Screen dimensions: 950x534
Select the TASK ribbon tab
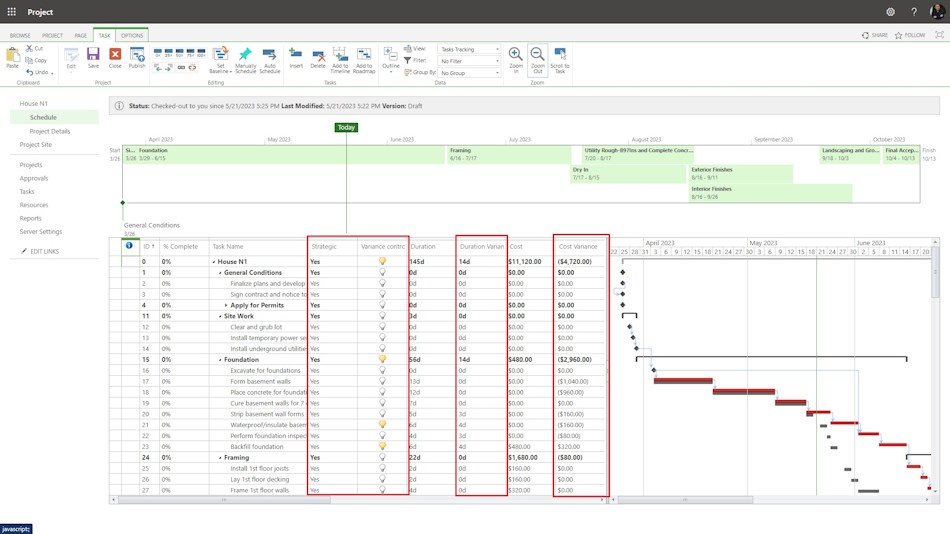click(x=104, y=35)
